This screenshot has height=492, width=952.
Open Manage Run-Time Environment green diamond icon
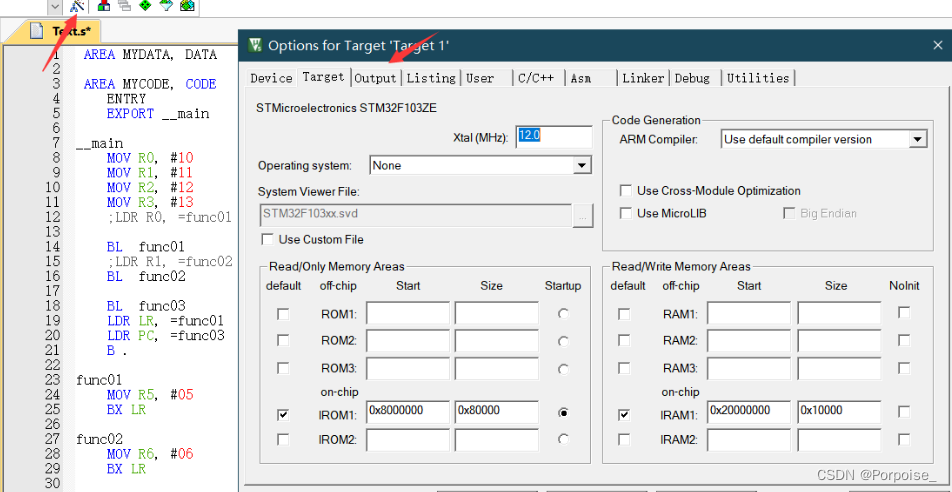tap(145, 5)
